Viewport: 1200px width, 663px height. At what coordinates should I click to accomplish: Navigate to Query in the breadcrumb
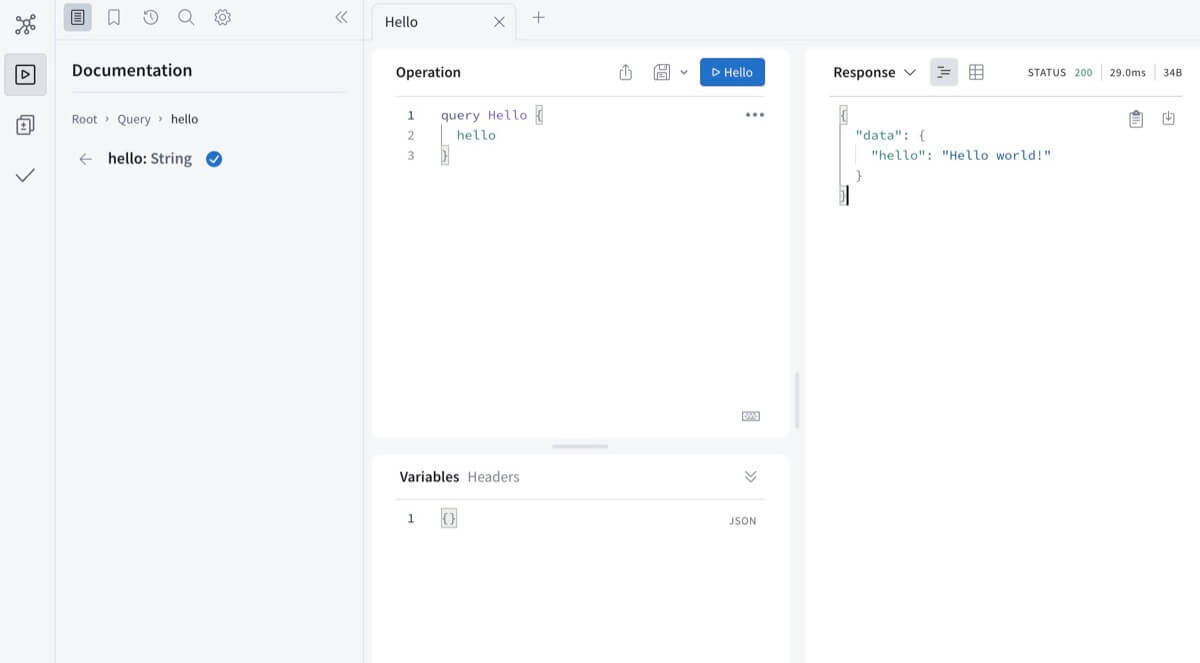pyautogui.click(x=134, y=118)
